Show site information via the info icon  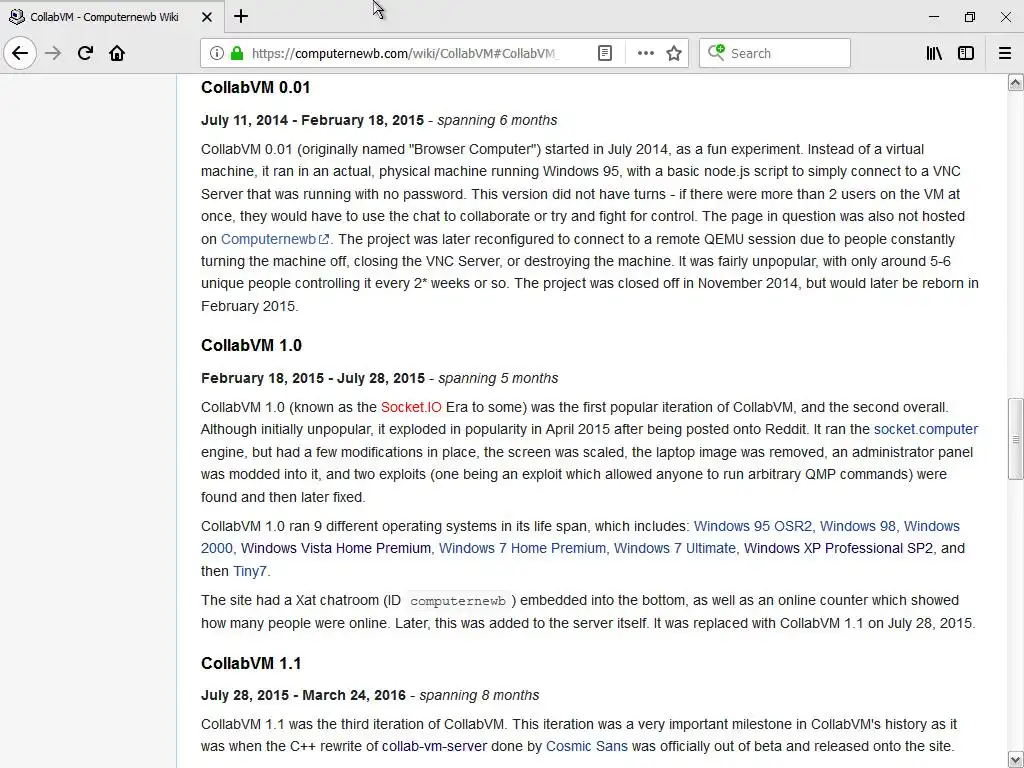pyautogui.click(x=216, y=53)
